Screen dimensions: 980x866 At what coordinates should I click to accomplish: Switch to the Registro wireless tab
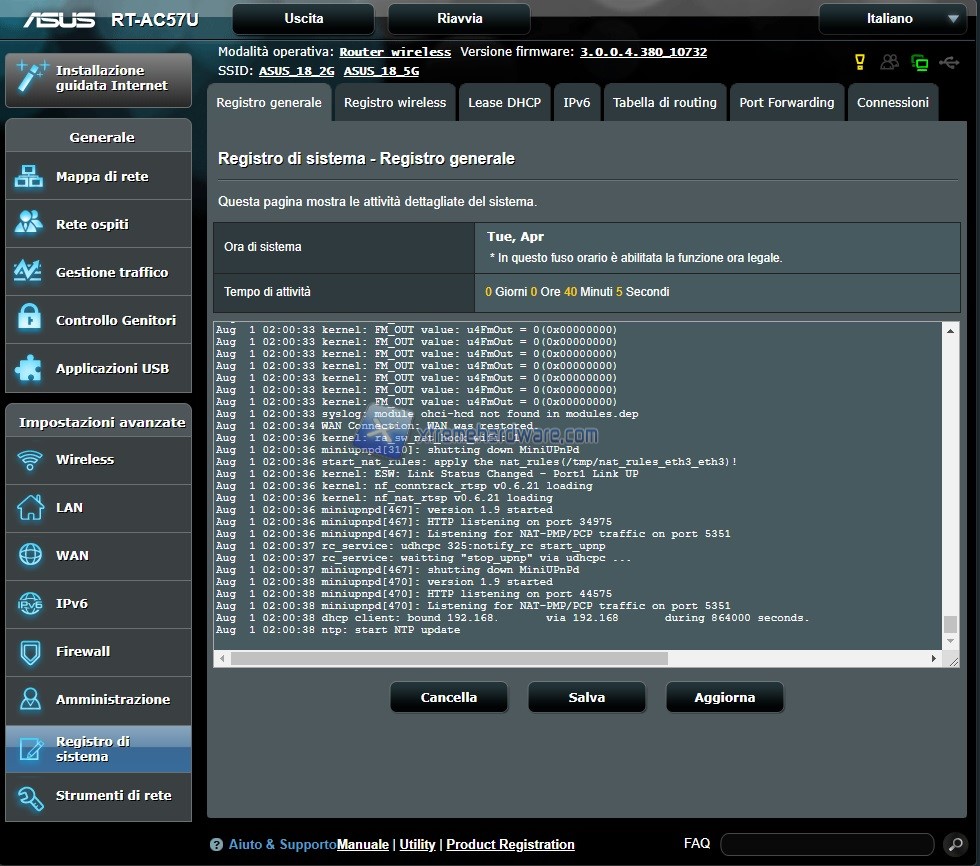(395, 103)
